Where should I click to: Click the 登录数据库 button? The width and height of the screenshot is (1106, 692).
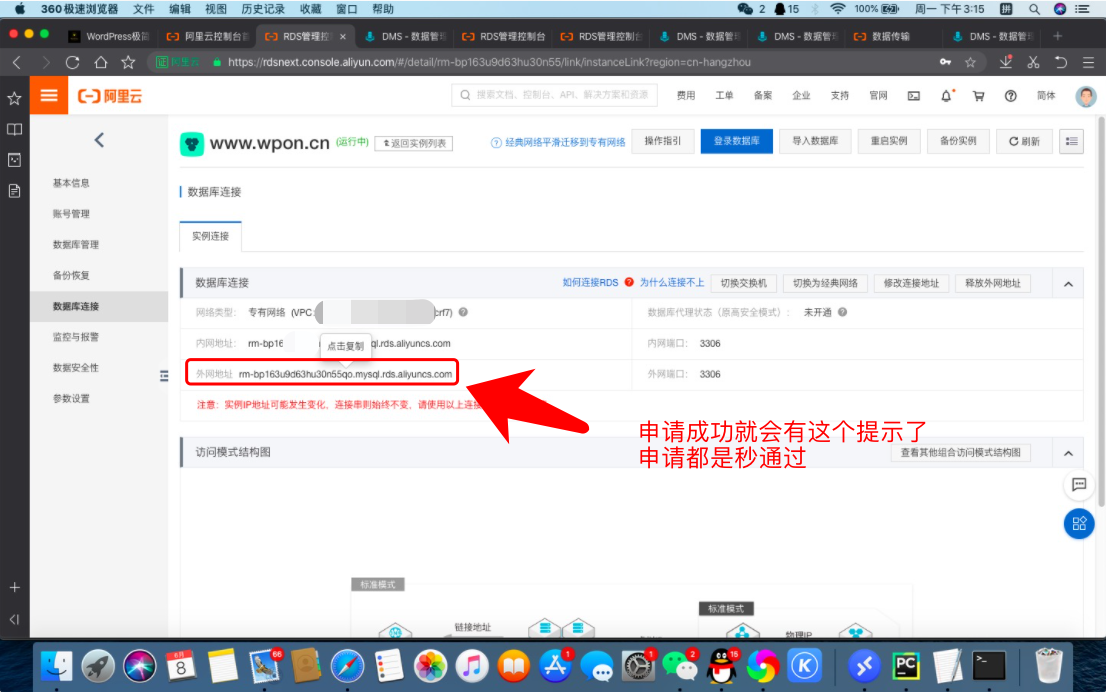[x=736, y=141]
